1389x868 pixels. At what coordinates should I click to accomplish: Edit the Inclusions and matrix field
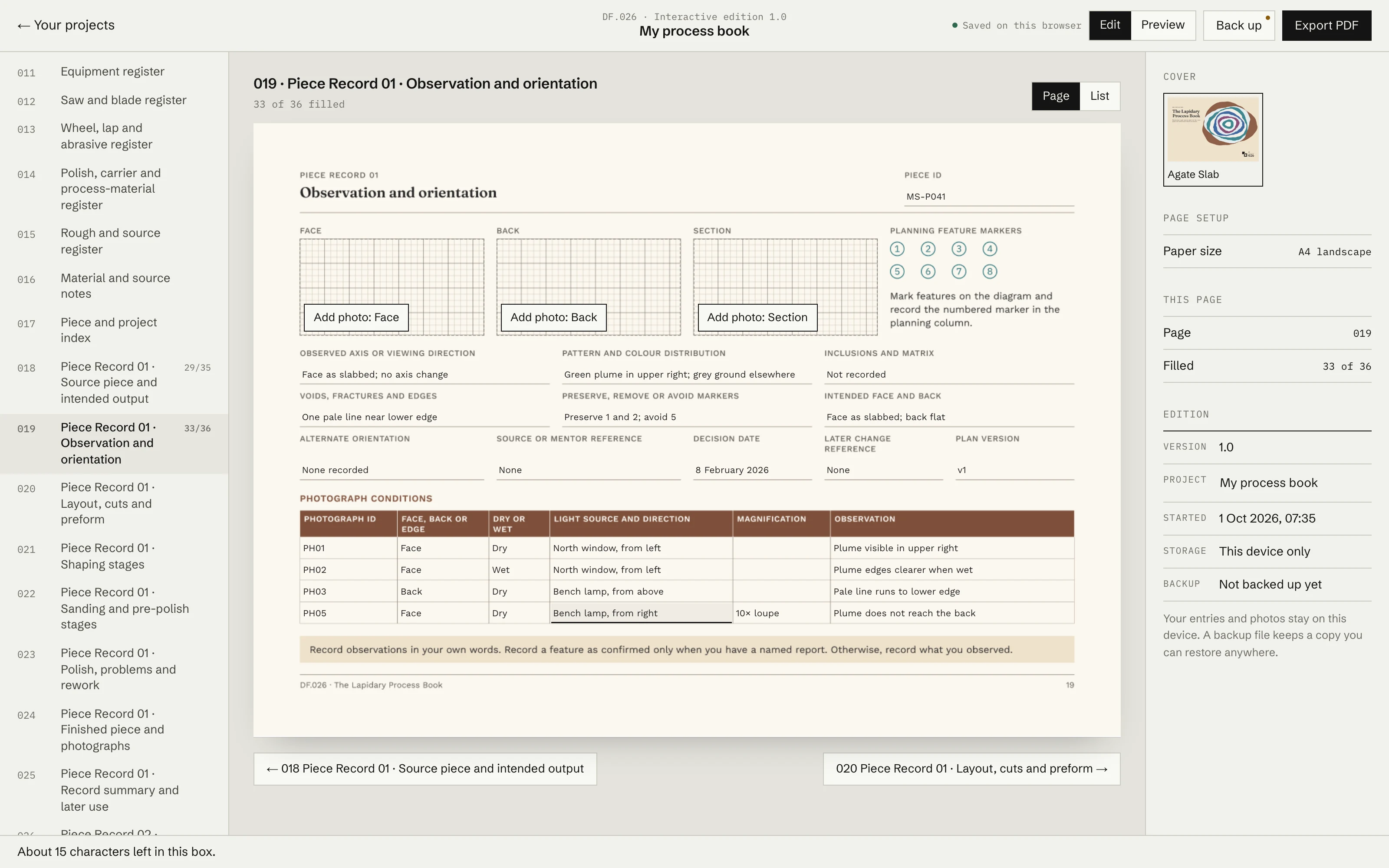click(x=949, y=374)
